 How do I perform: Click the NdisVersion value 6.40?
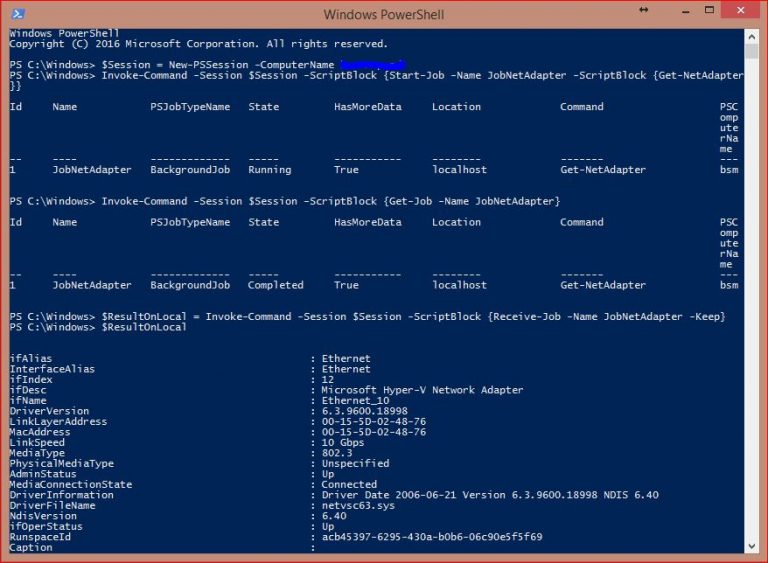click(334, 516)
